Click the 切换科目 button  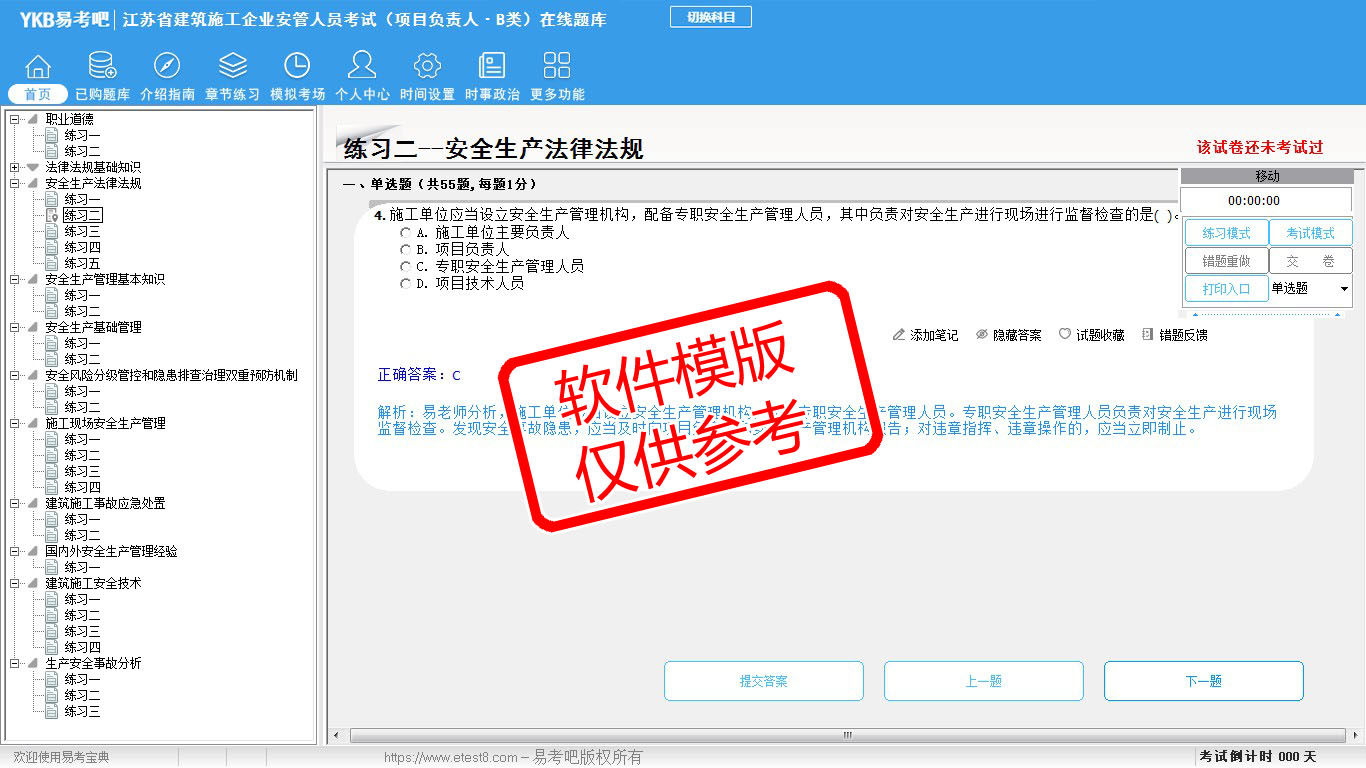[711, 17]
